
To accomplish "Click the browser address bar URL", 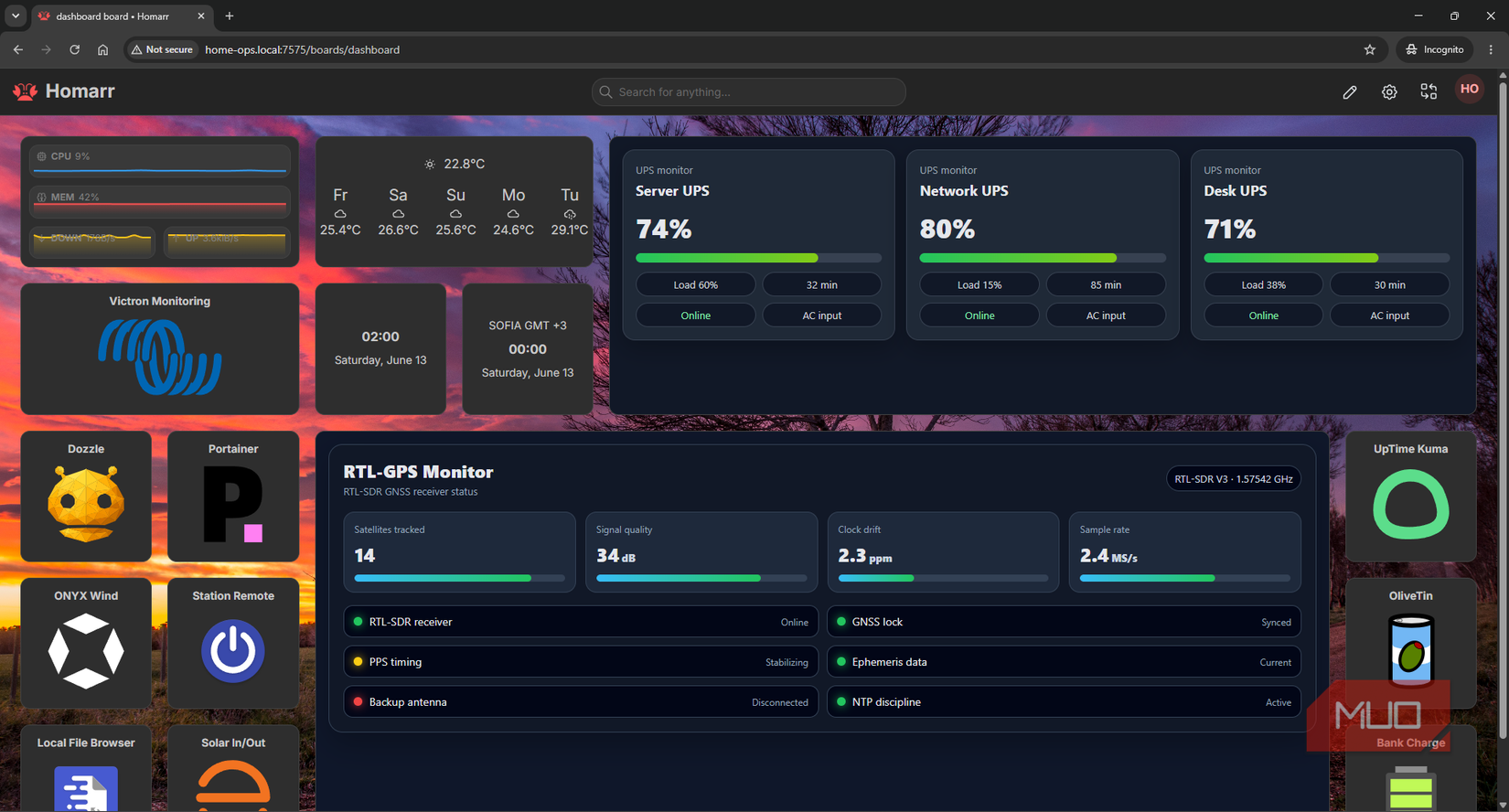I will click(302, 49).
